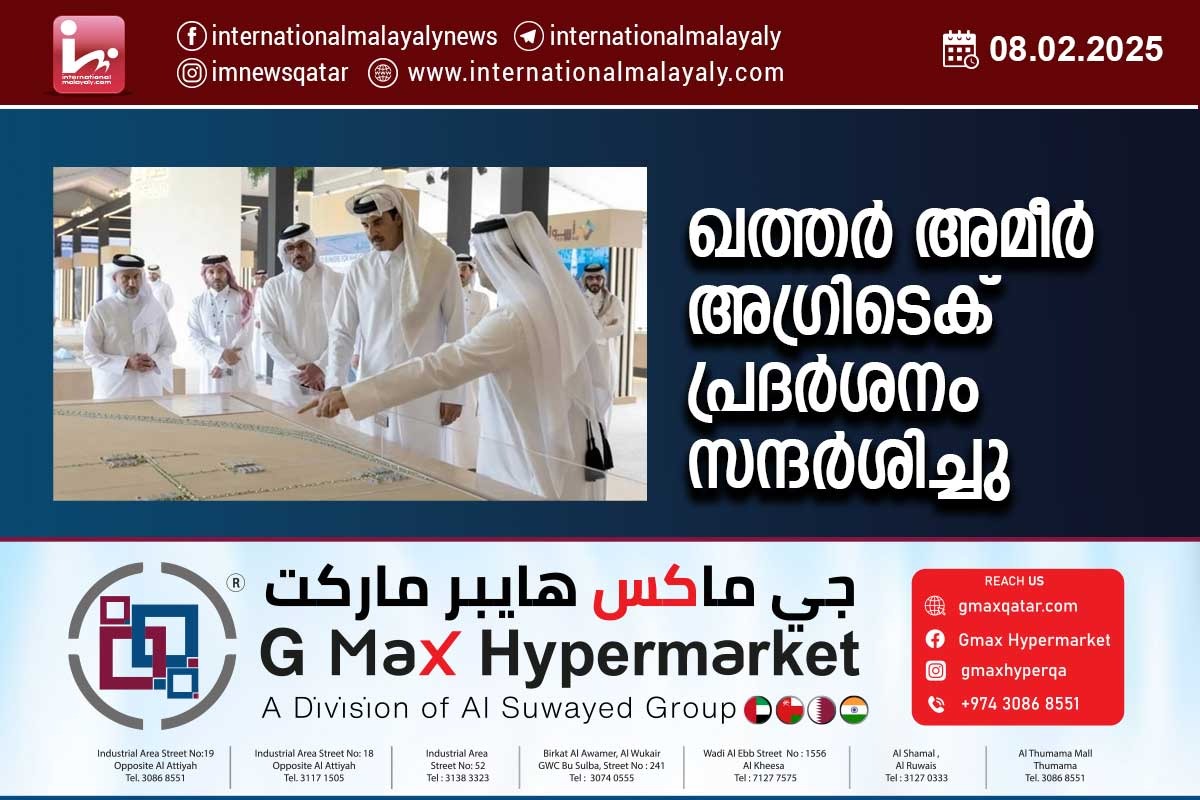Viewport: 1200px width, 800px height.
Task: Click Wadi Al Ebb Street No : 1556 address
Action: tap(765, 765)
